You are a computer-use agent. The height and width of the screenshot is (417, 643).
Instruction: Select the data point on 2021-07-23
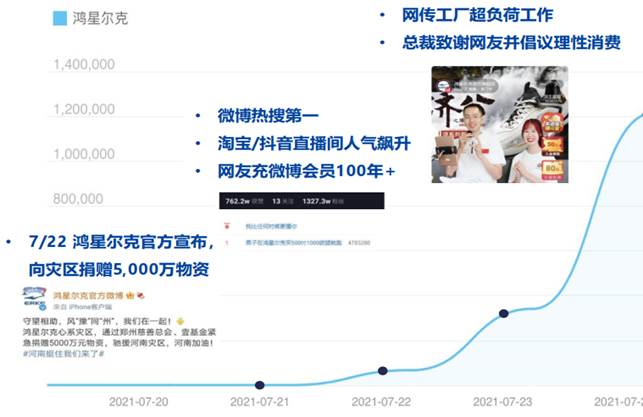point(504,314)
